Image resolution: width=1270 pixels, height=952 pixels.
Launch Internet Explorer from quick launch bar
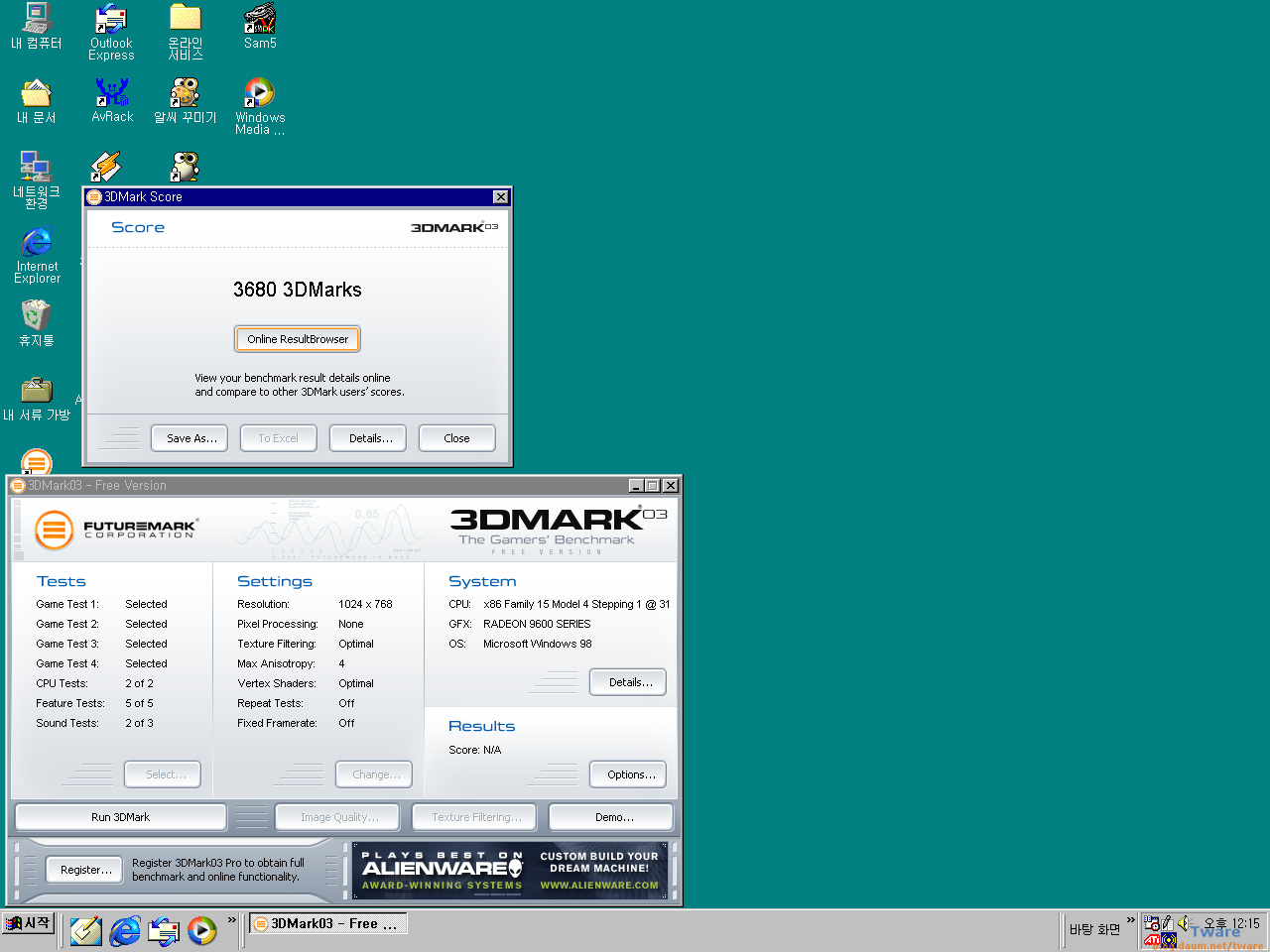pyautogui.click(x=125, y=930)
